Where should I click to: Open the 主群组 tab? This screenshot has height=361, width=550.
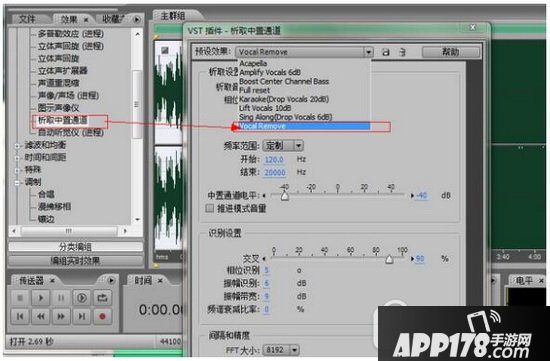pyautogui.click(x=173, y=16)
